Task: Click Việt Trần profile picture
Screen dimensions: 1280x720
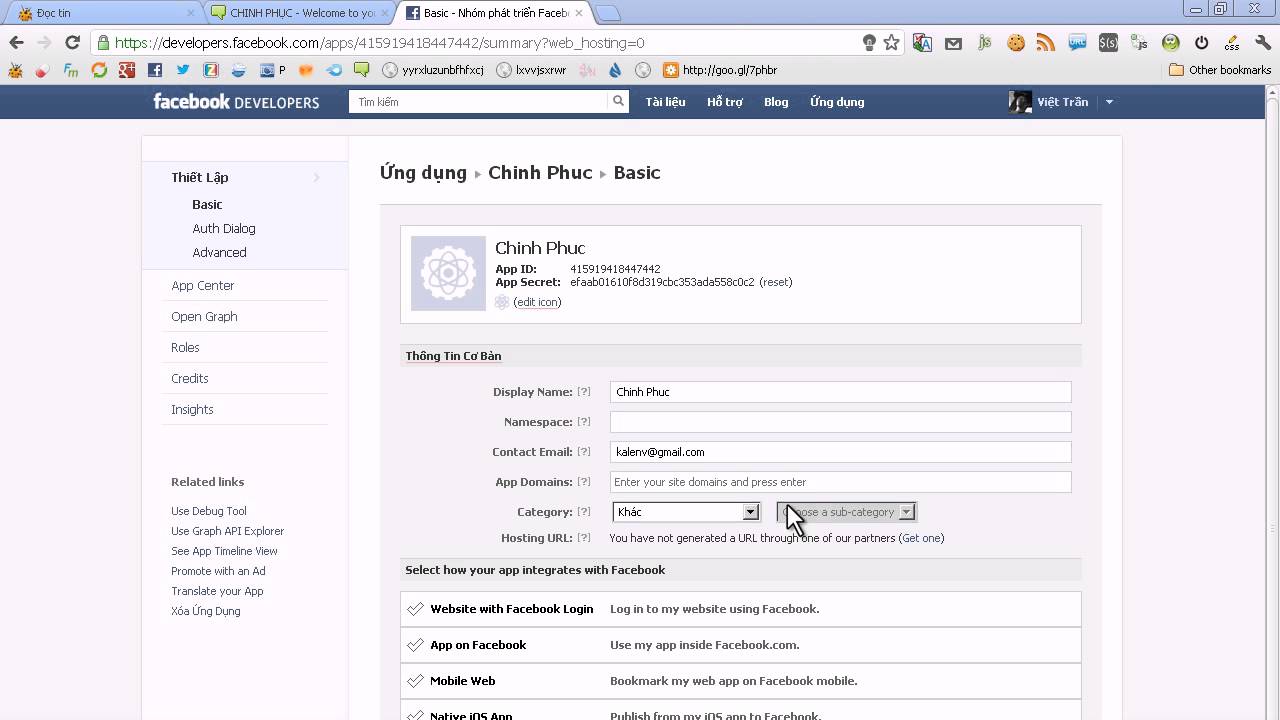Action: (x=1019, y=102)
